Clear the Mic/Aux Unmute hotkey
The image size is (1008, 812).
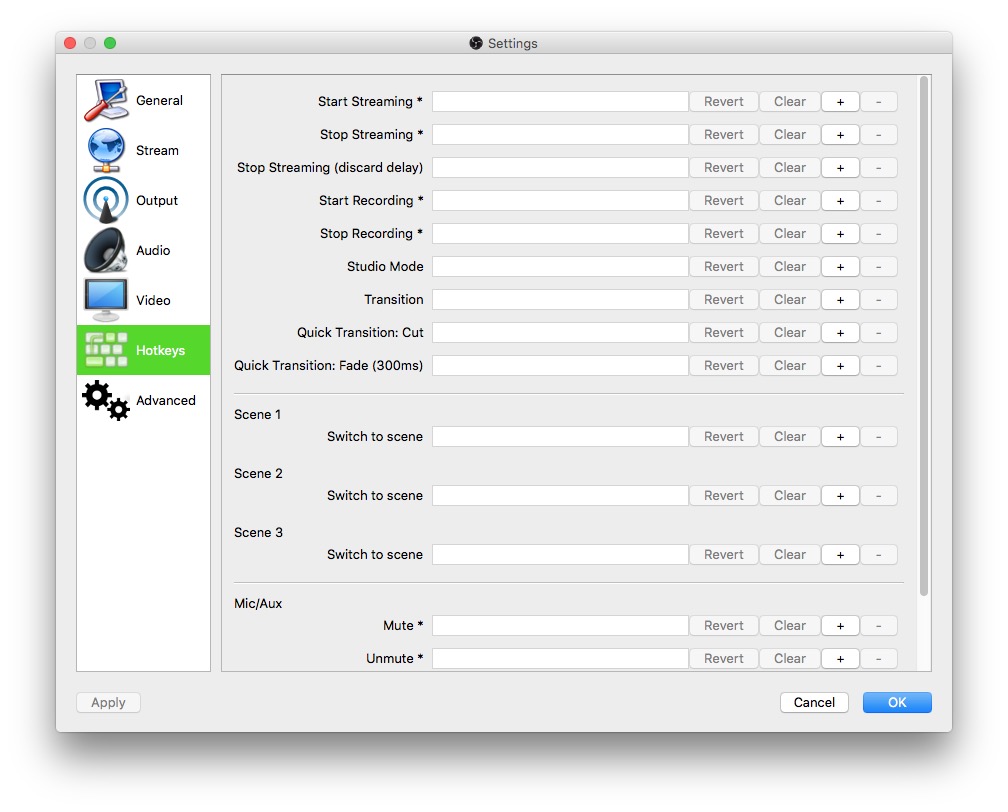[789, 658]
